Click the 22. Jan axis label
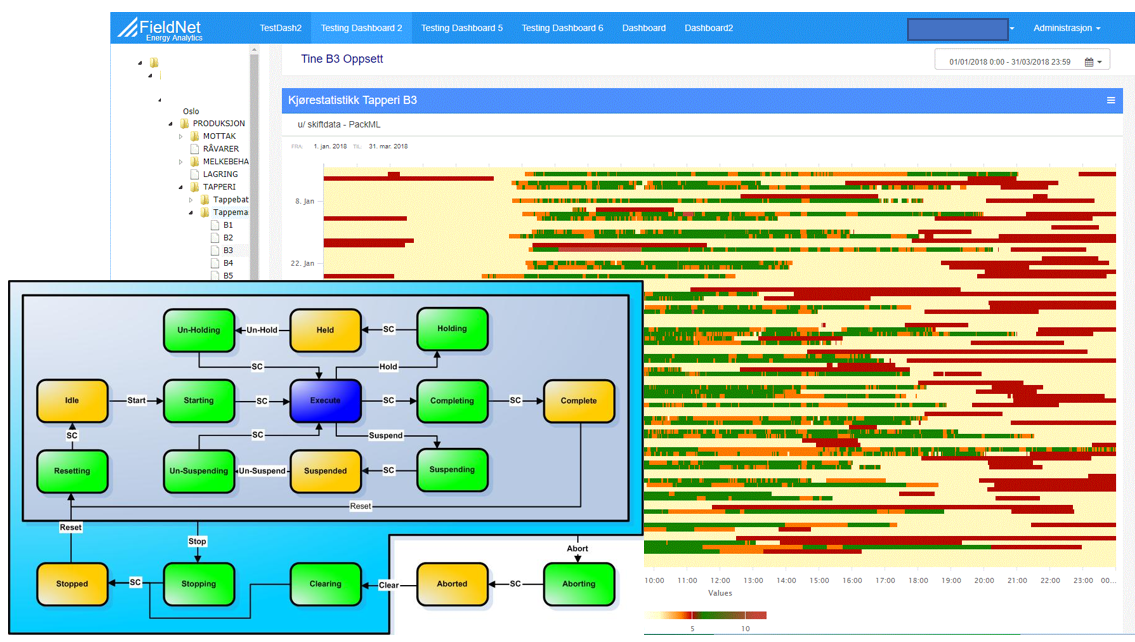This screenshot has height=642, width=1135. [303, 263]
